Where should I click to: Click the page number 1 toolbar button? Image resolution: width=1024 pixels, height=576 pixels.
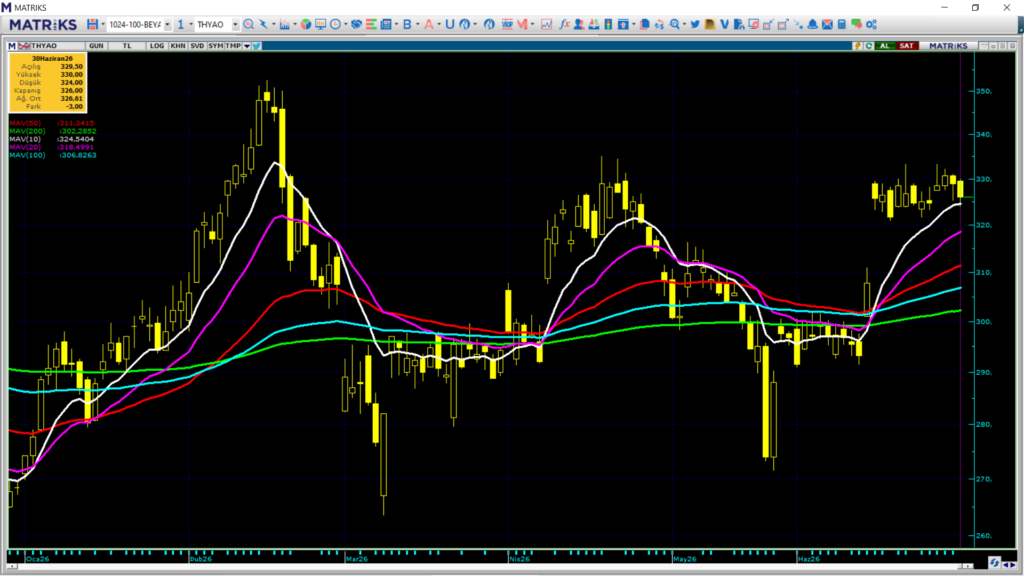[181, 24]
